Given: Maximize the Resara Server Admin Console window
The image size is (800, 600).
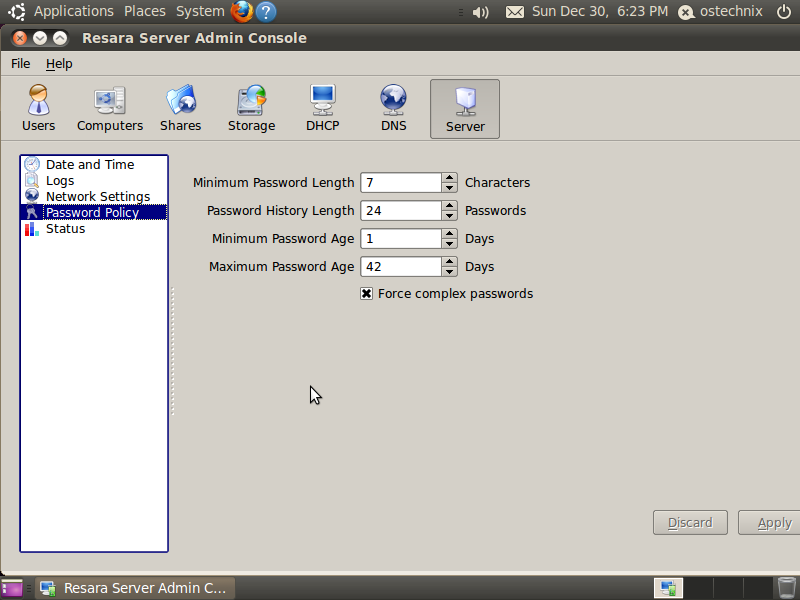Looking at the screenshot, I should (x=60, y=38).
